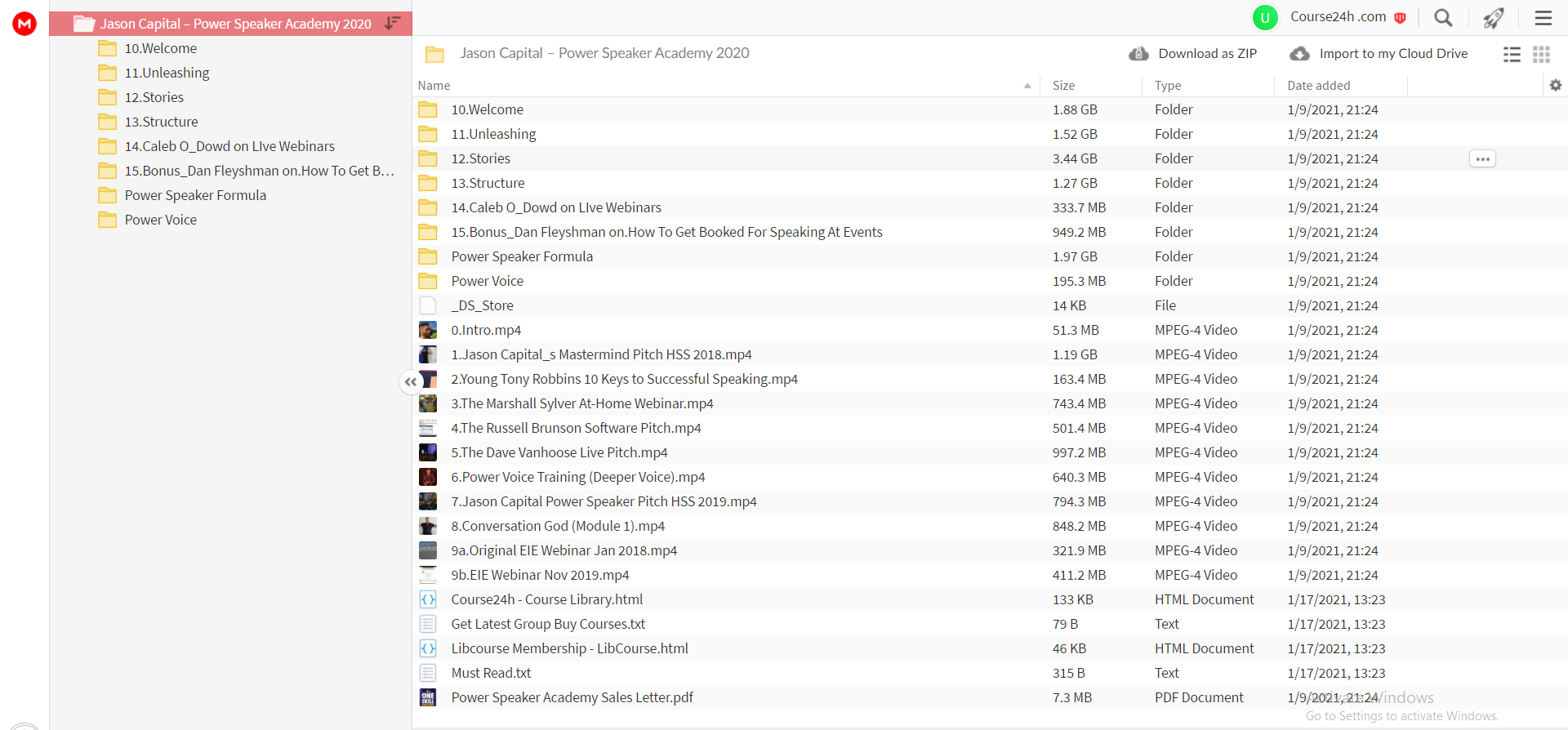Click text file icon of Must Read.txt
This screenshot has height=730, width=1568.
pos(428,673)
